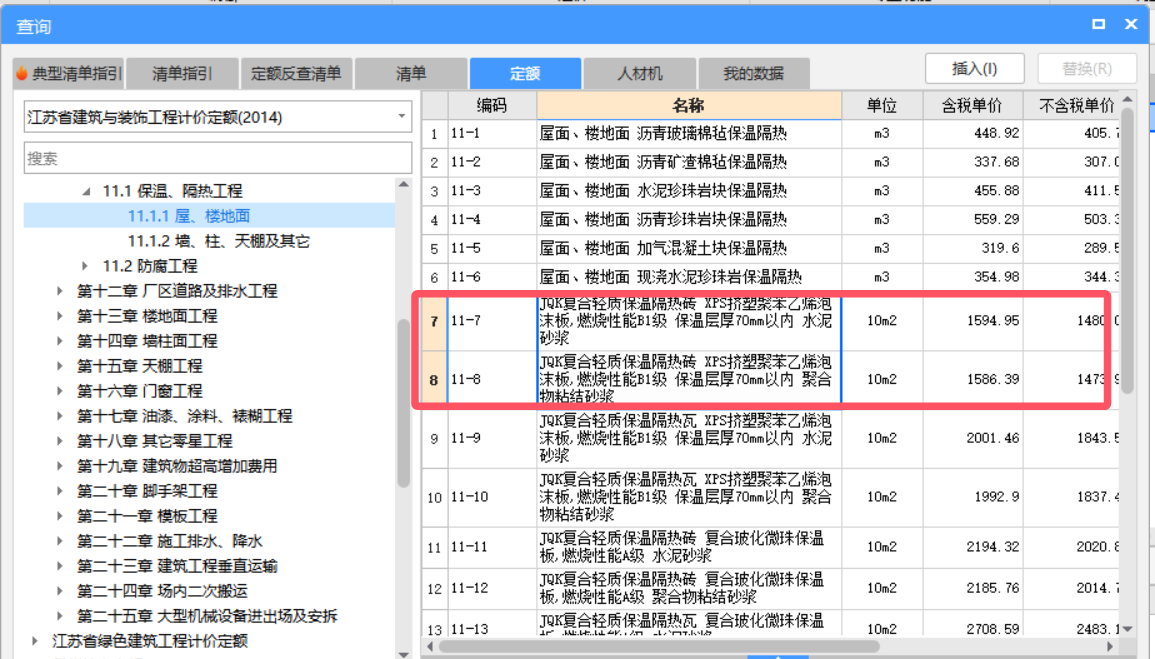Expand 第十六章 门窗工程
Screen dimensions: 1155x659
click(x=60, y=391)
